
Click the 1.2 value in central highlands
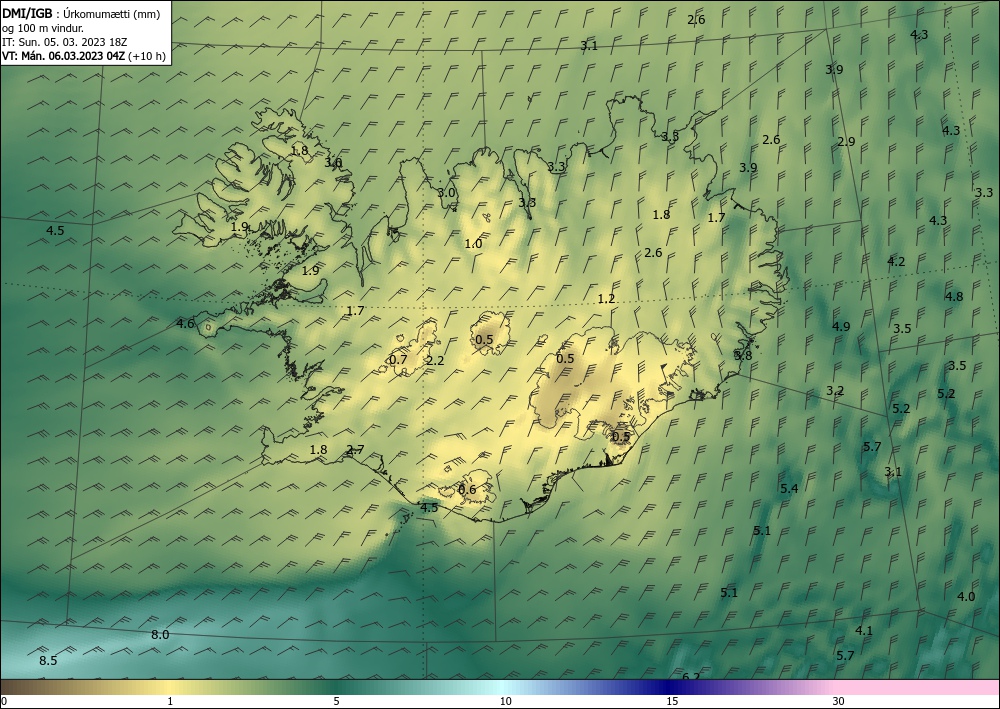(607, 298)
